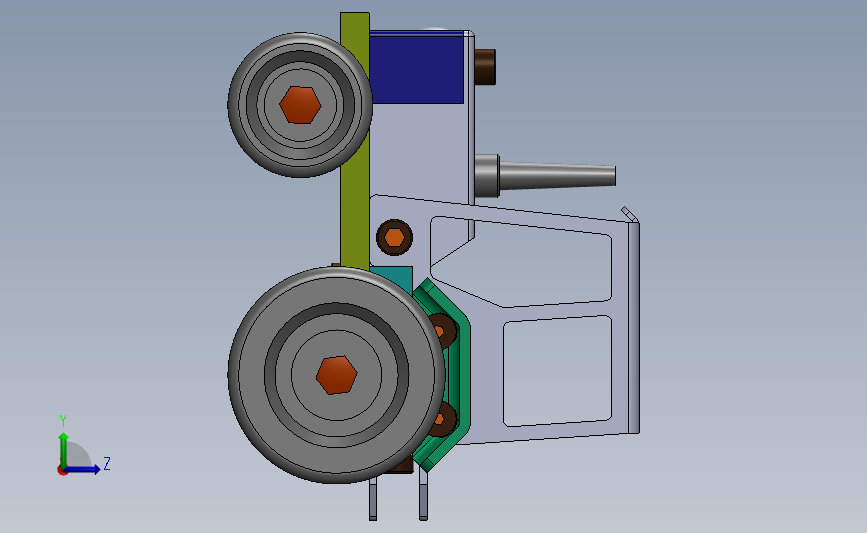867x533 pixels.
Task: Select the upper rectangular pocket in the bracket
Action: pyautogui.click(x=521, y=262)
